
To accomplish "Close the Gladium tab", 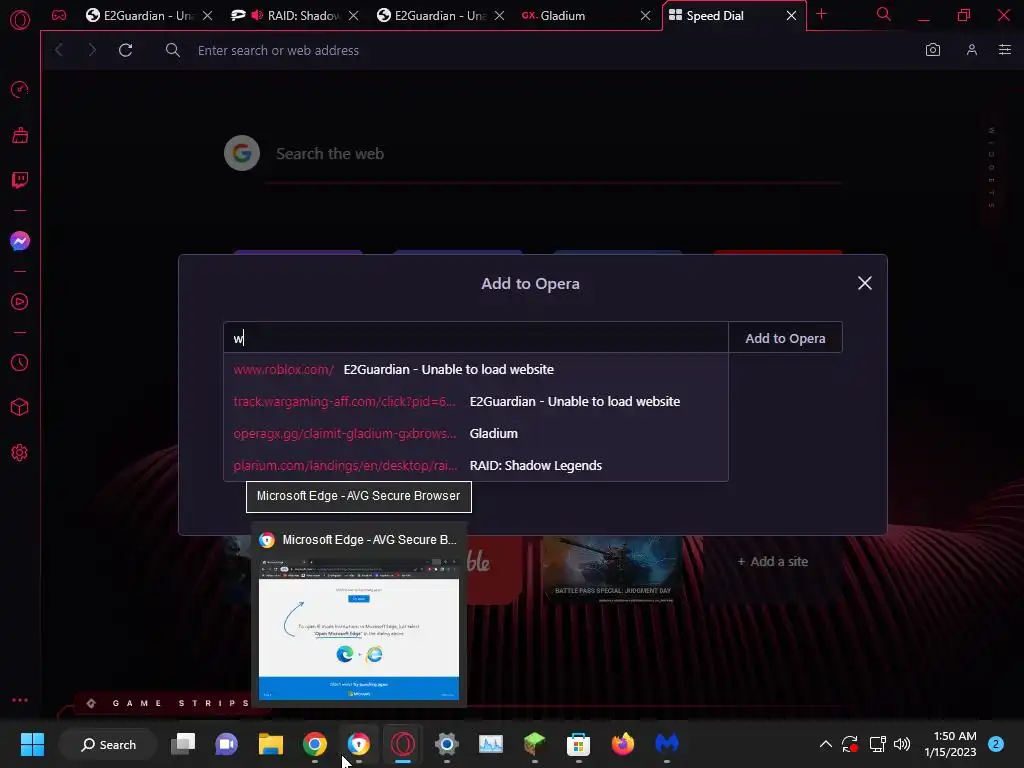I will 645,16.
